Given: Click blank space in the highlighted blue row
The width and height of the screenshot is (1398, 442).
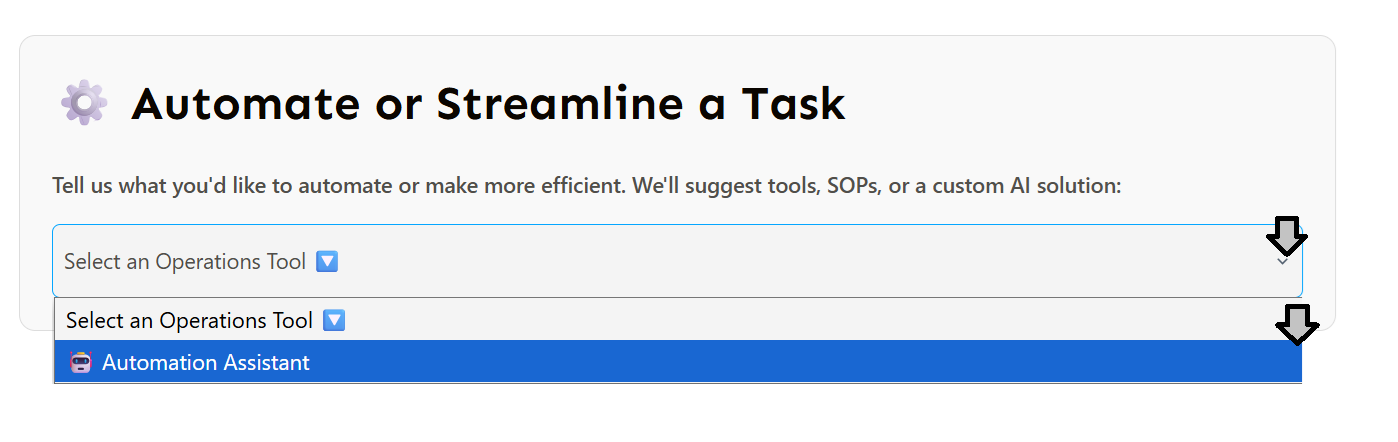Looking at the screenshot, I should (800, 362).
